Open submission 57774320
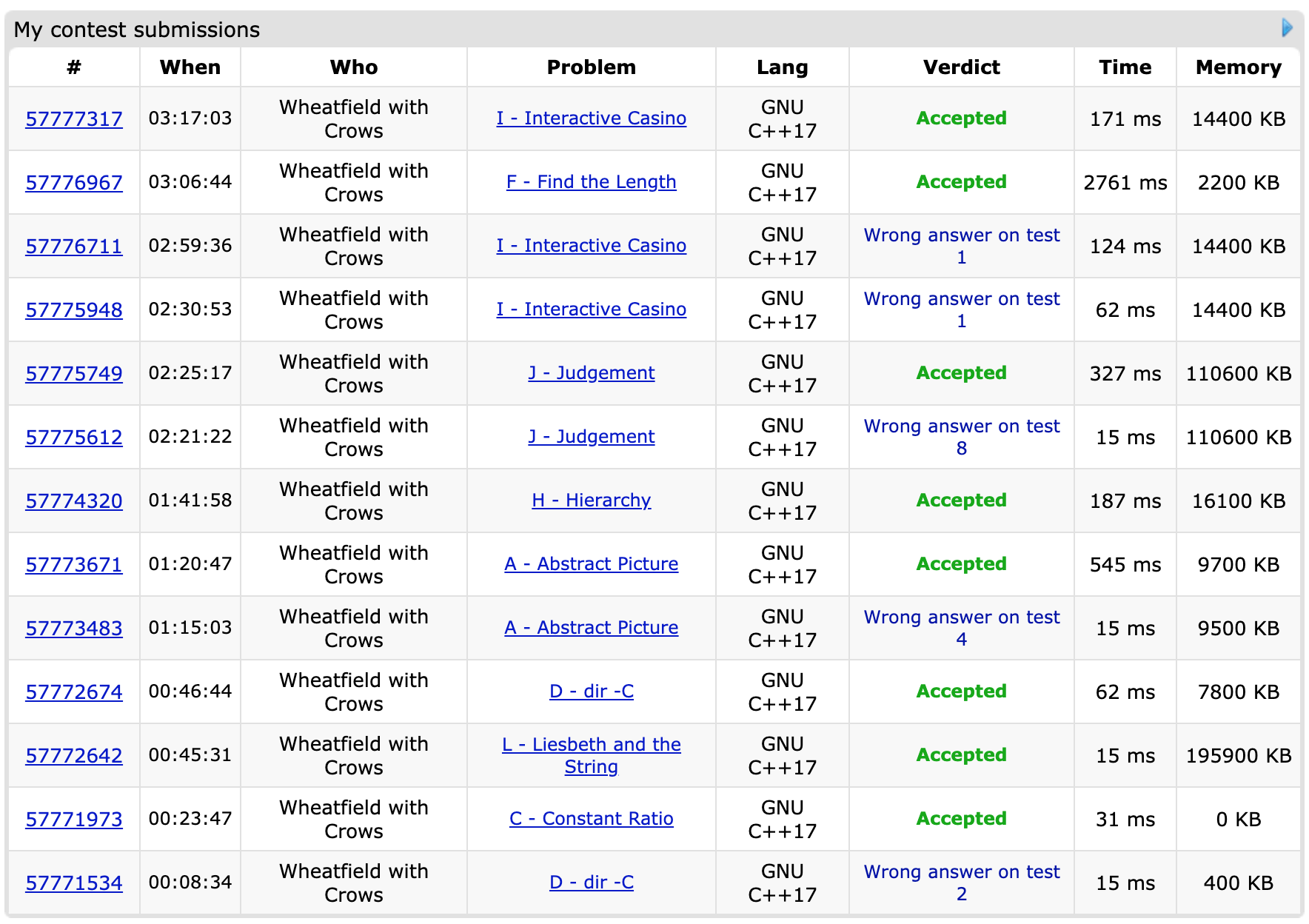Screen dimensions: 1309x924 (74, 500)
